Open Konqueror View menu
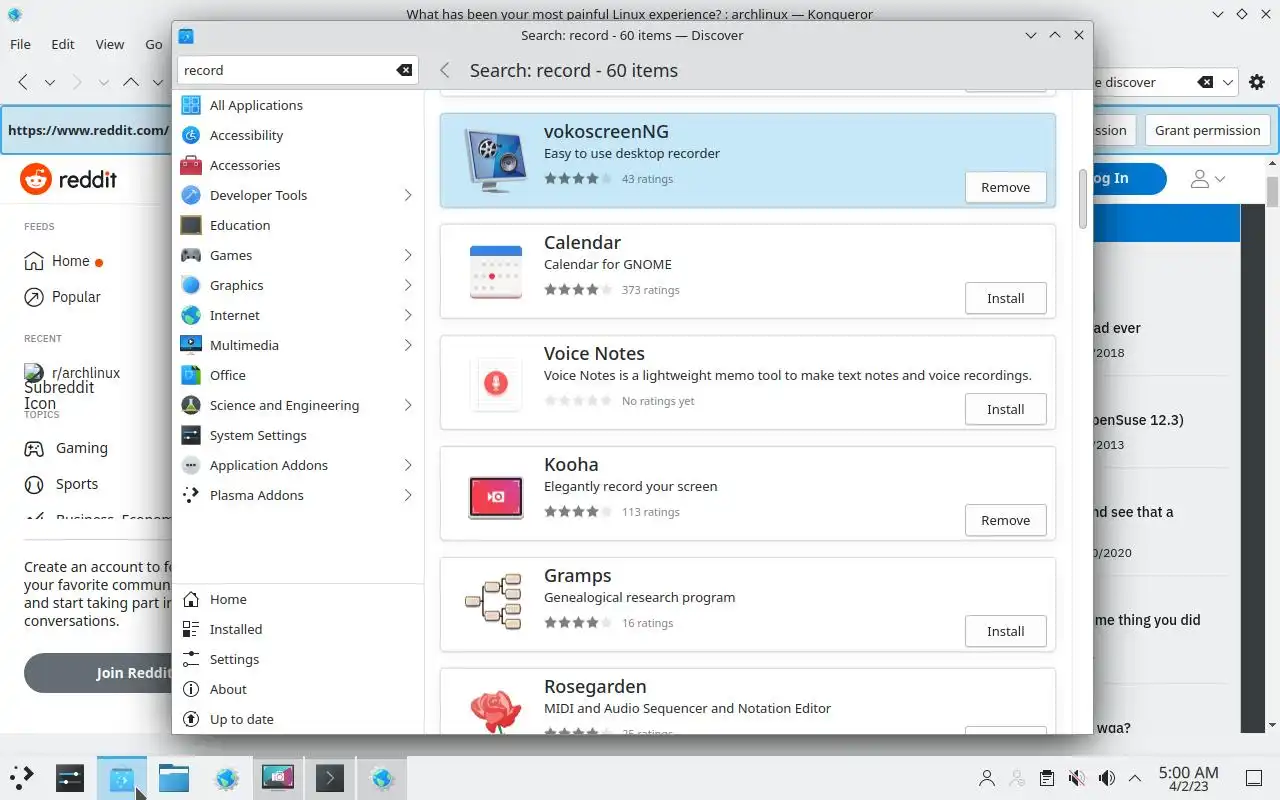This screenshot has width=1280, height=800. coord(110,44)
